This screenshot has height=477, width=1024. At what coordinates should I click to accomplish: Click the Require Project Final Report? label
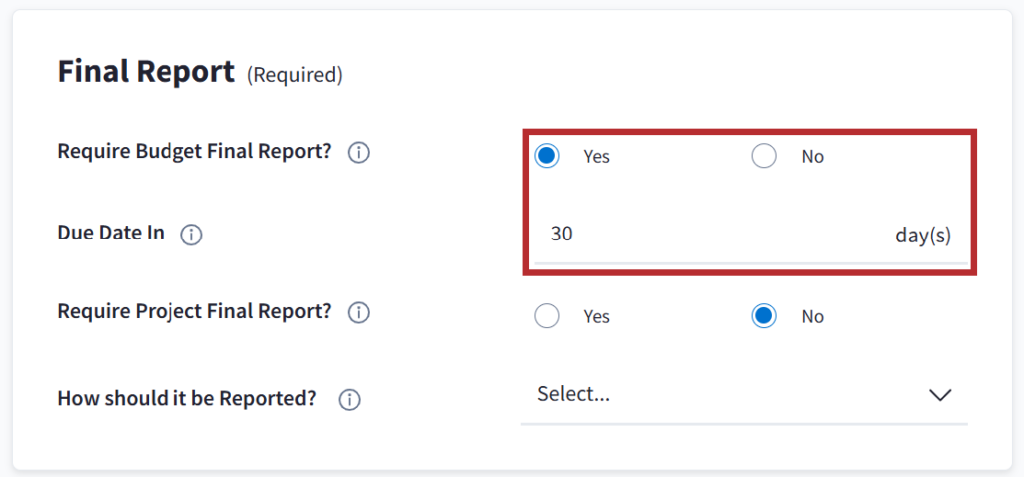[x=194, y=311]
